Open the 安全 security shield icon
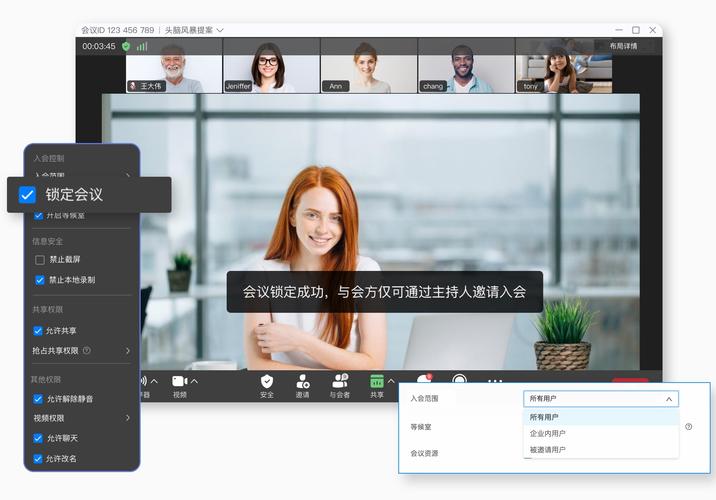Image resolution: width=716 pixels, height=500 pixels. [267, 381]
